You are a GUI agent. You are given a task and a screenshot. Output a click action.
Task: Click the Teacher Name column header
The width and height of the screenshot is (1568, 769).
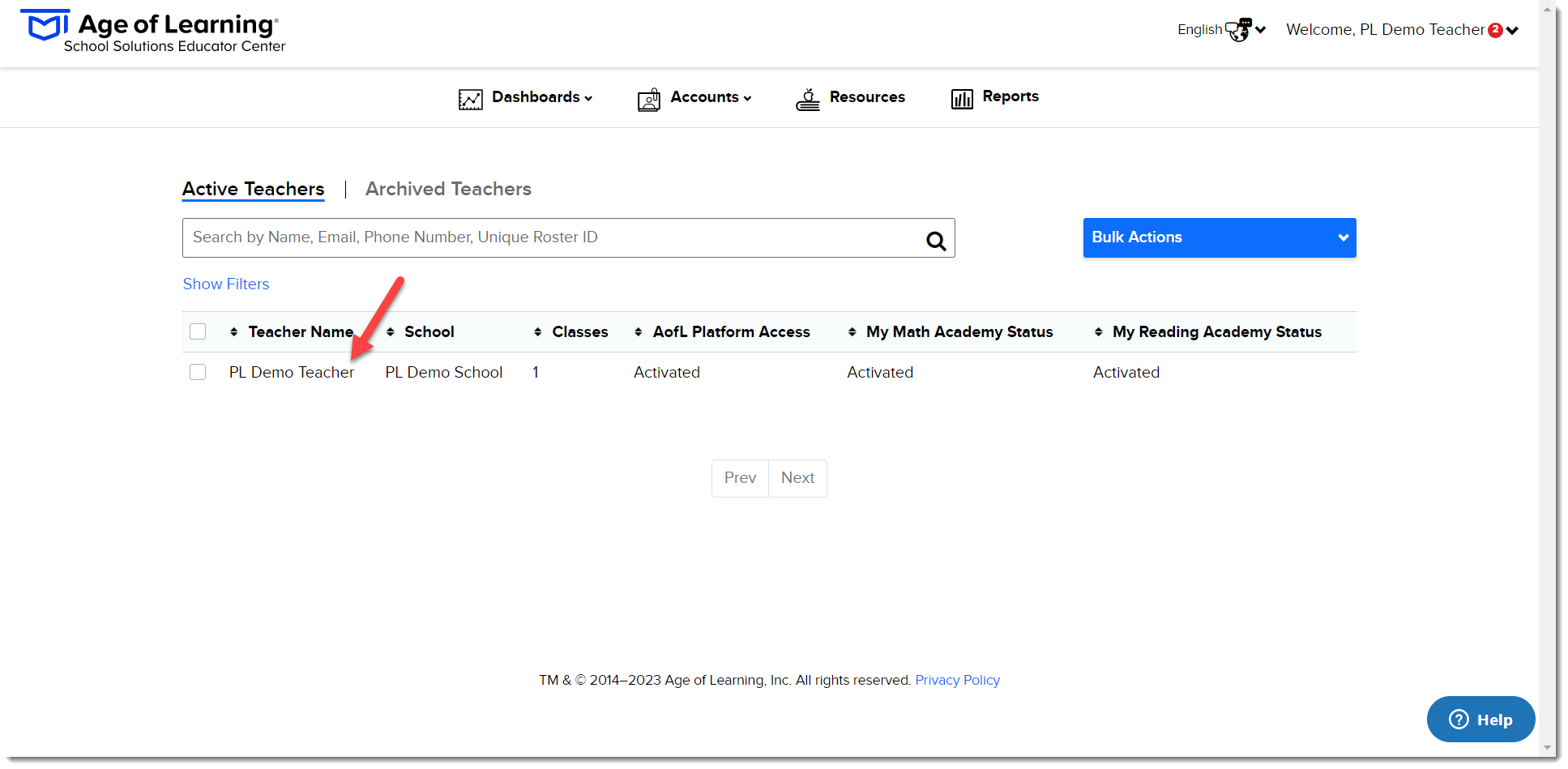[301, 331]
